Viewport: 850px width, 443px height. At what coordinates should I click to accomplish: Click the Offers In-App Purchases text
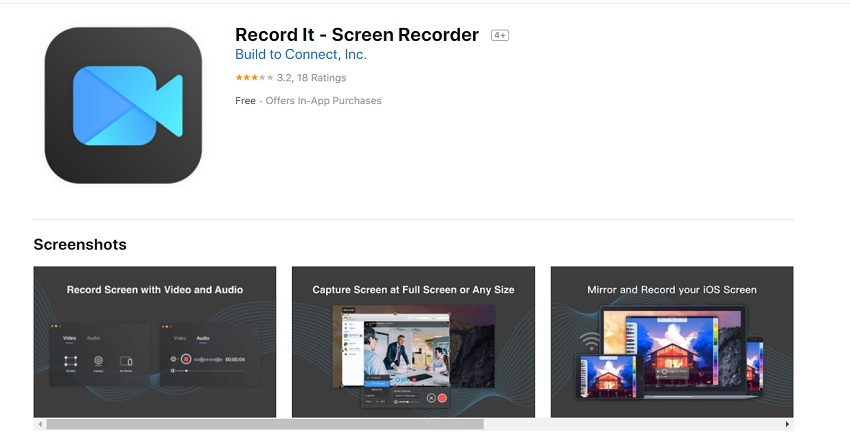coord(324,101)
